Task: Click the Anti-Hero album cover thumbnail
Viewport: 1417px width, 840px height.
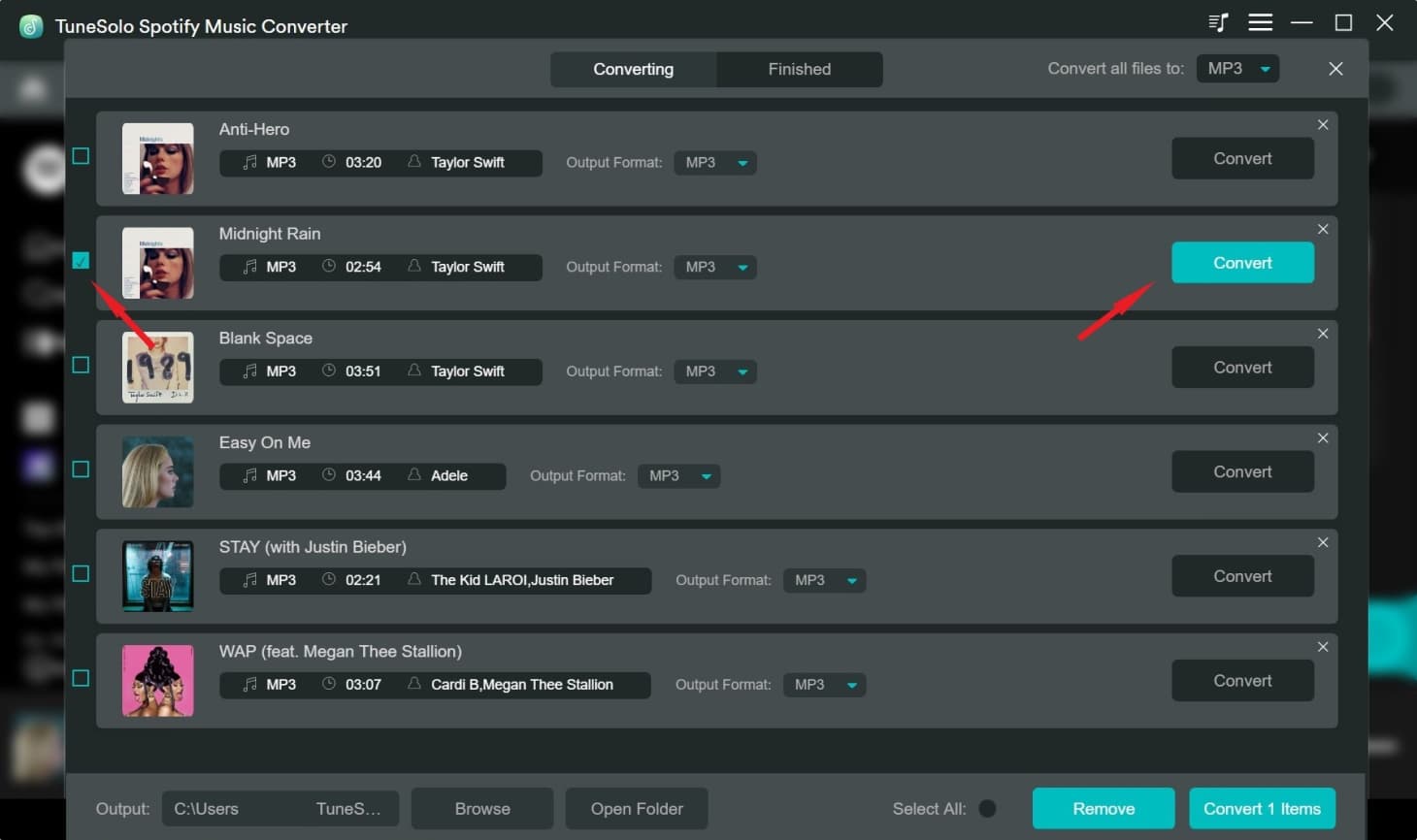Action: coord(157,158)
